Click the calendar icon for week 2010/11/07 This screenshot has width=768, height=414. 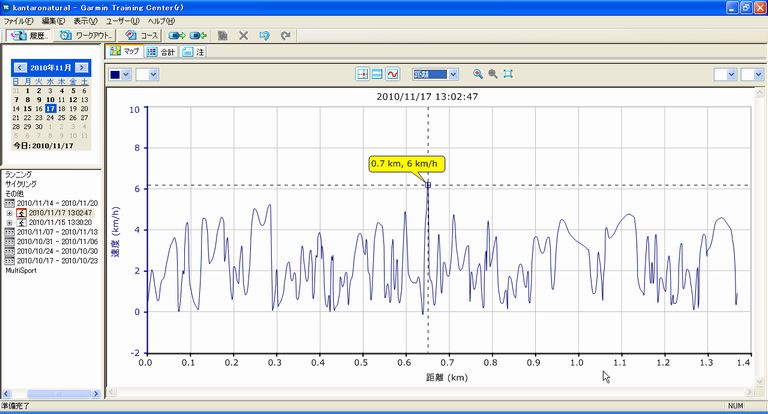(x=9, y=232)
